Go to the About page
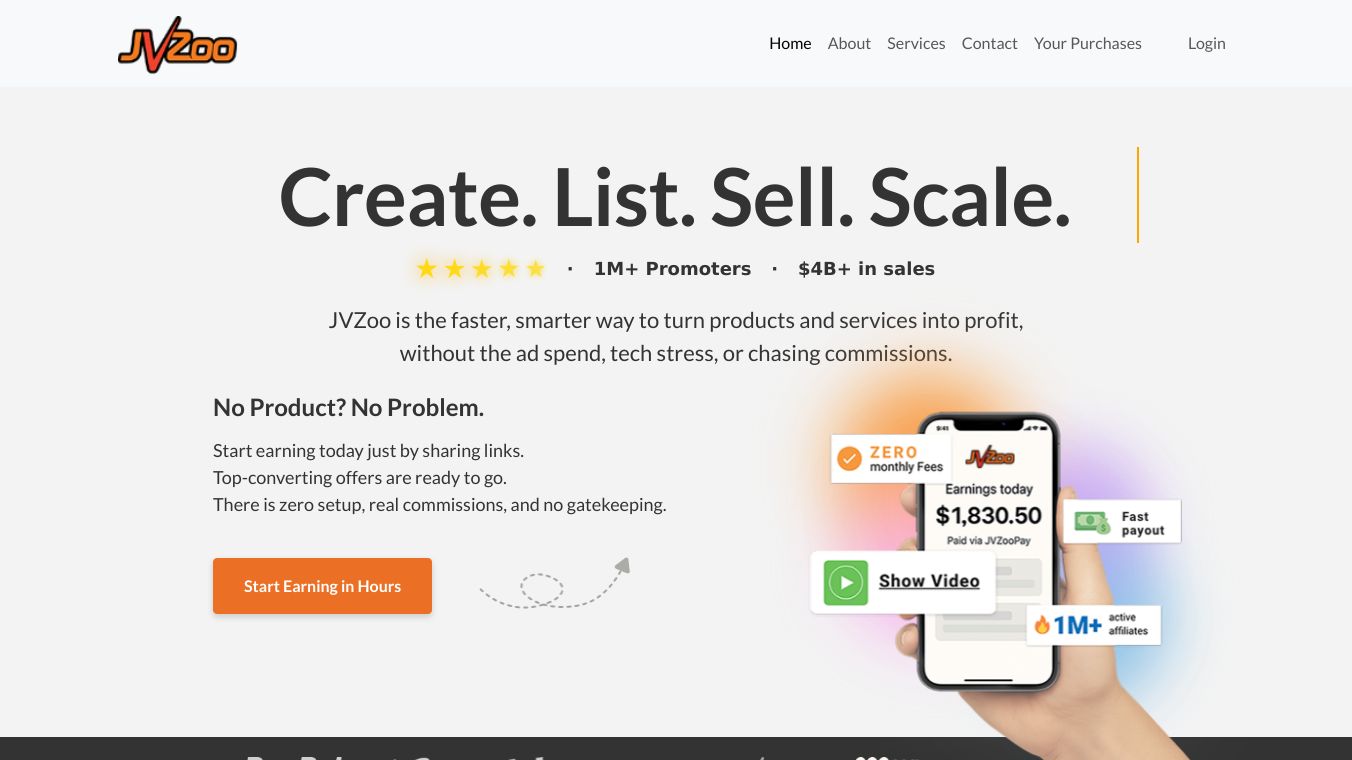The width and height of the screenshot is (1352, 760). tap(849, 44)
